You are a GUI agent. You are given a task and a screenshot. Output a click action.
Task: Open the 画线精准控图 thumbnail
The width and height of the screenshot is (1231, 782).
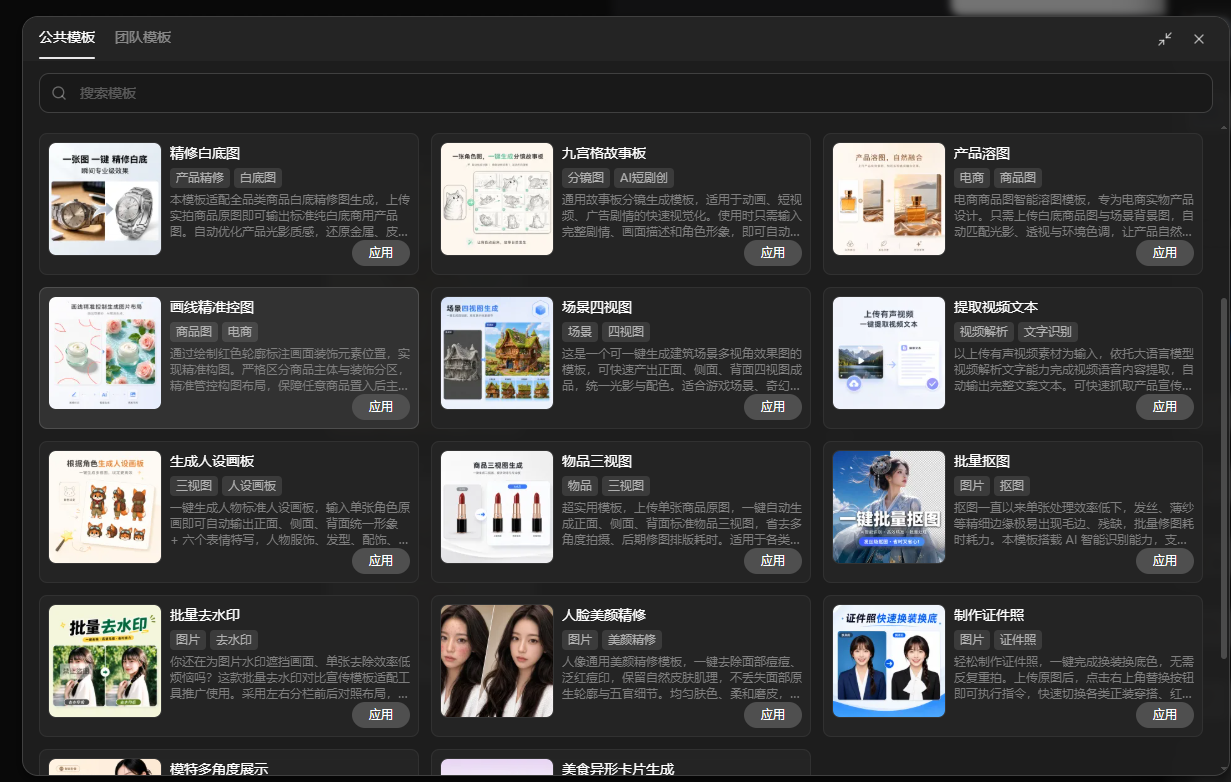pos(105,353)
